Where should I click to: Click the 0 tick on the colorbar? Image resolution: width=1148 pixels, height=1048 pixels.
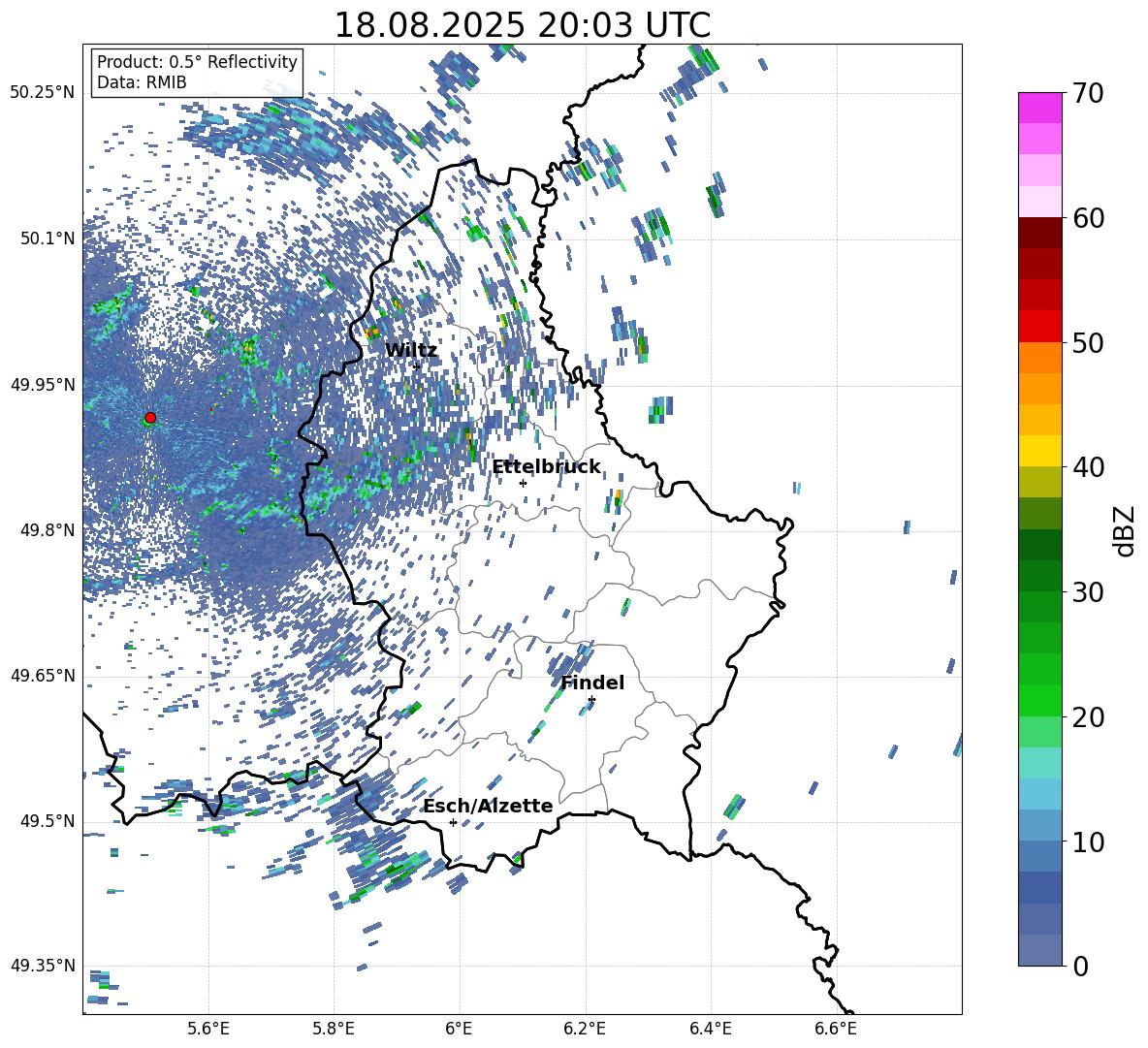[1080, 966]
